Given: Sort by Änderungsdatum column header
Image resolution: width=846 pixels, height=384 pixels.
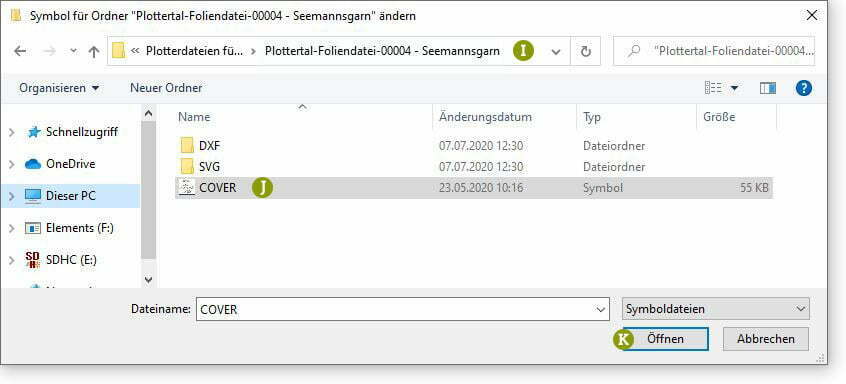Looking at the screenshot, I should coord(485,117).
